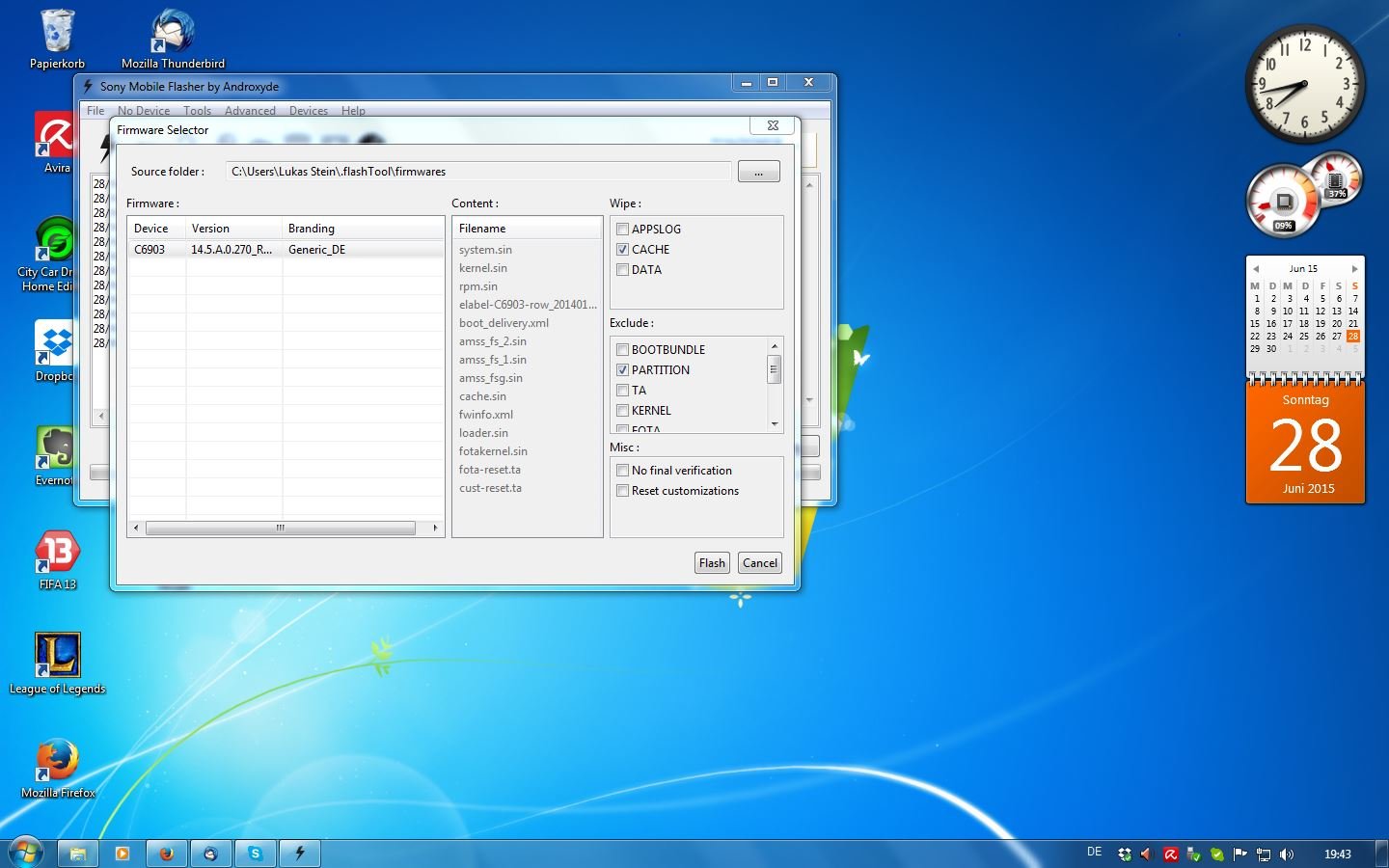Screen dimensions: 1389x868
Task: Go to previous month in calendar gadget
Action: pos(1256,269)
